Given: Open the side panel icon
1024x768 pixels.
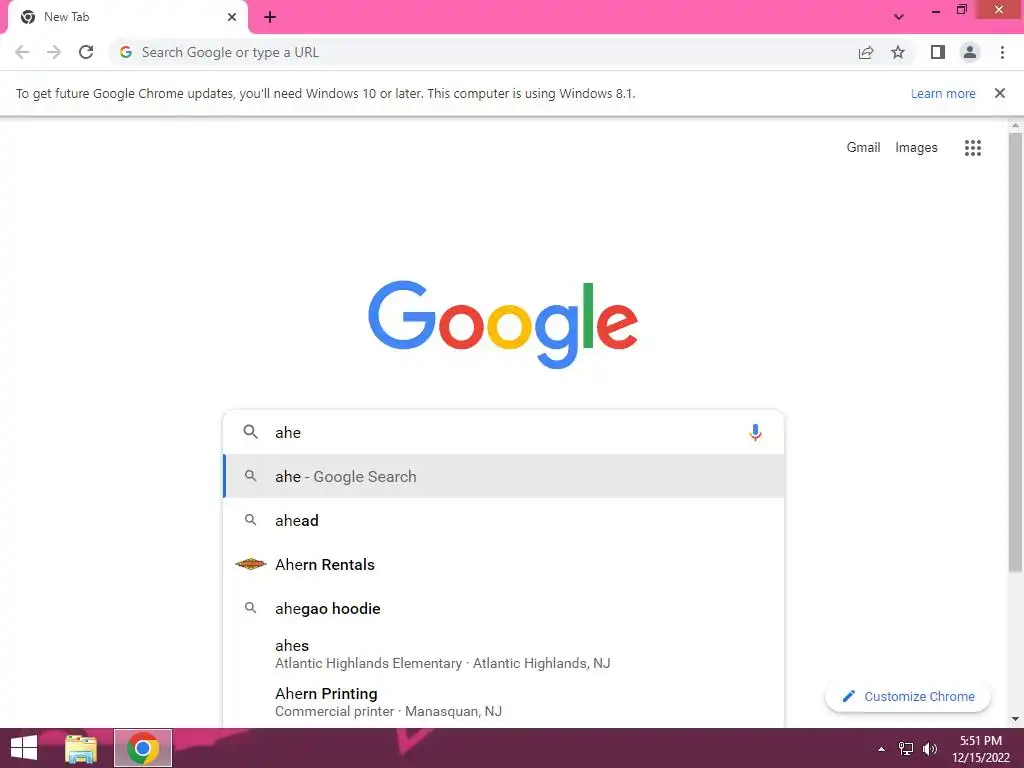Looking at the screenshot, I should [x=938, y=52].
